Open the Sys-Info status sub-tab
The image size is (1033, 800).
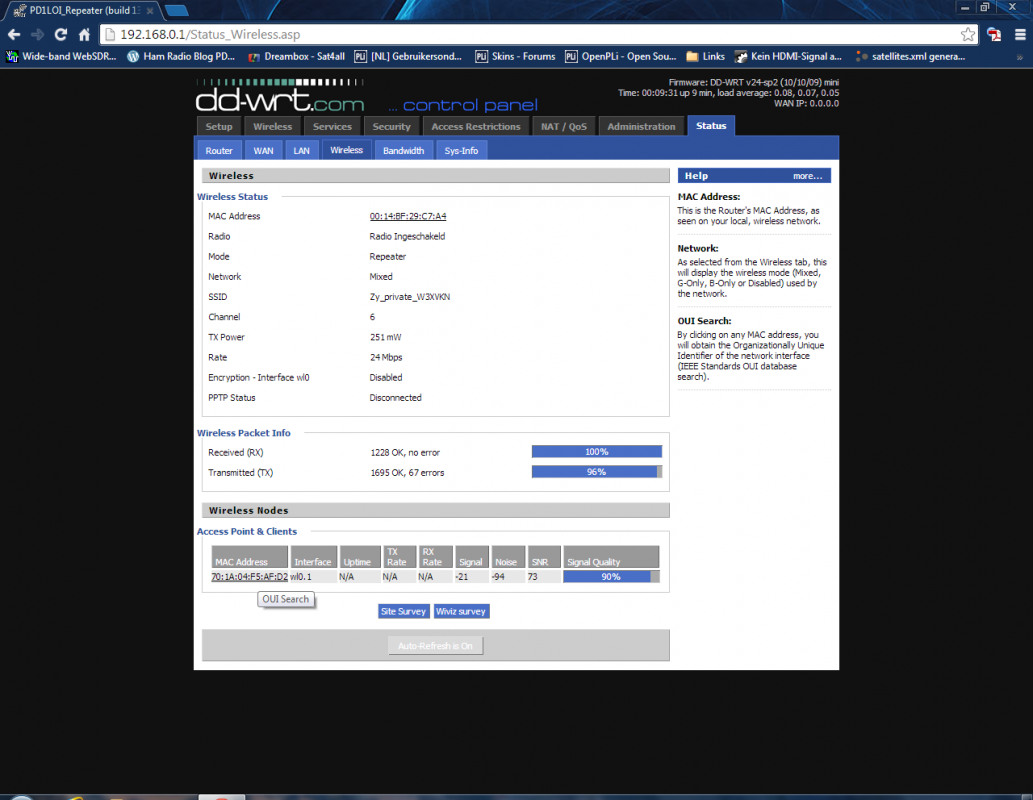[x=461, y=151]
